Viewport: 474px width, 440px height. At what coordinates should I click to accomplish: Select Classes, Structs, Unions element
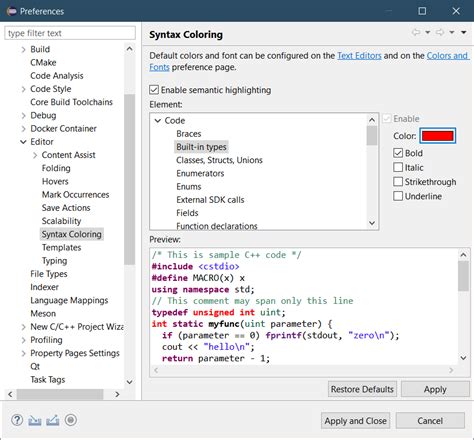coord(219,160)
